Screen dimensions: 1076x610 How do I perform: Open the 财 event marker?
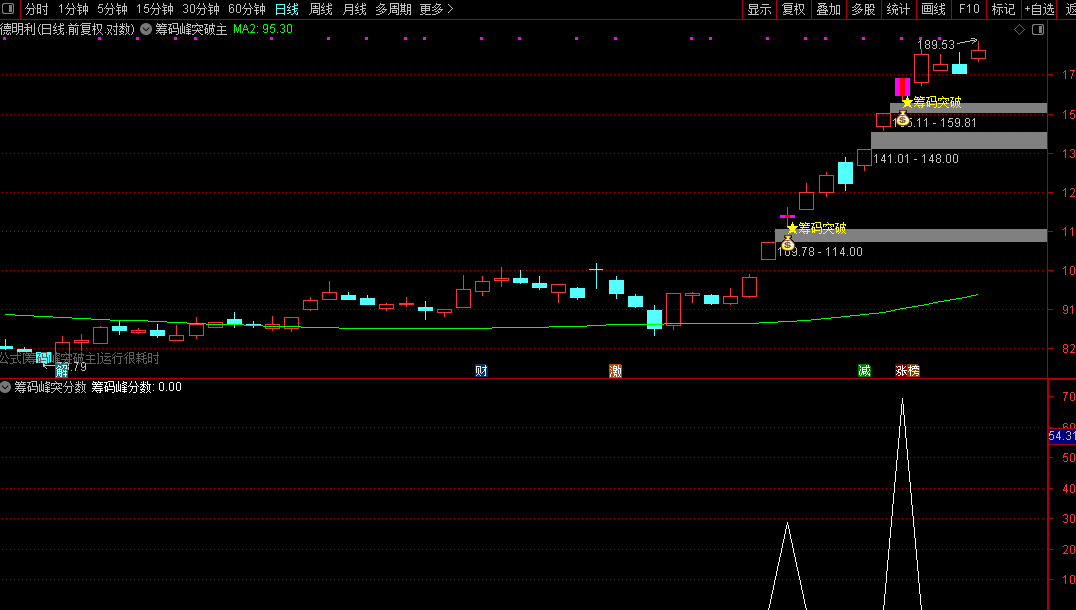pyautogui.click(x=481, y=371)
